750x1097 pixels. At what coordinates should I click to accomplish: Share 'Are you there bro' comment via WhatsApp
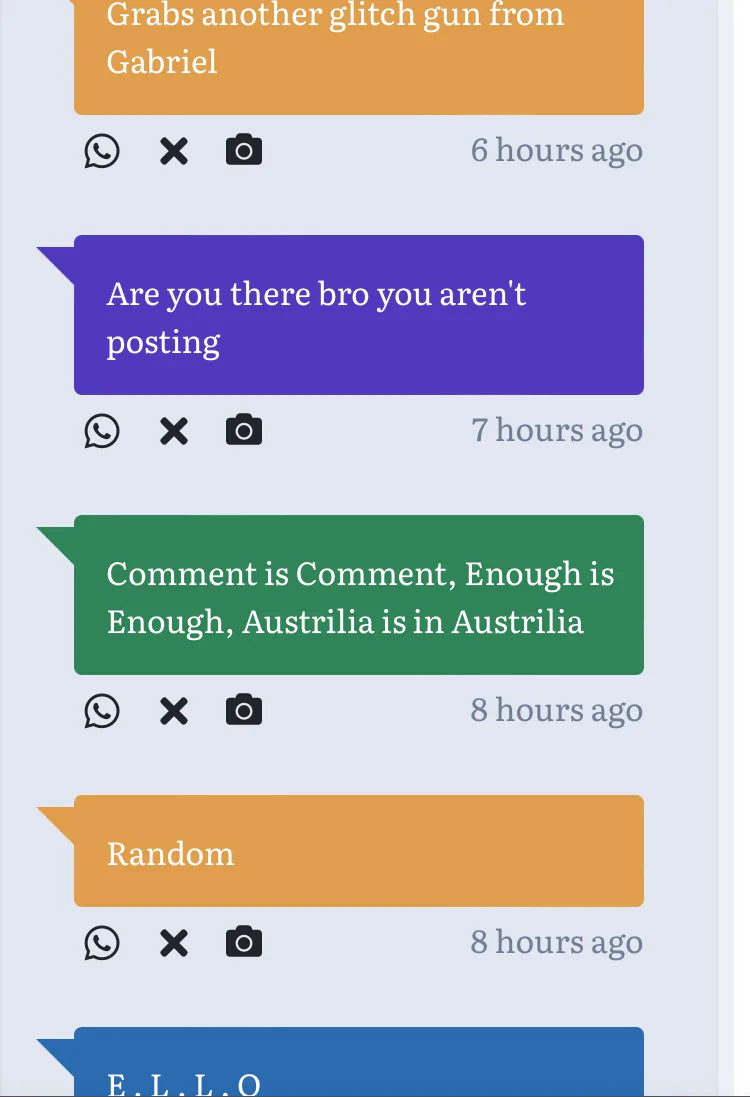coord(102,431)
